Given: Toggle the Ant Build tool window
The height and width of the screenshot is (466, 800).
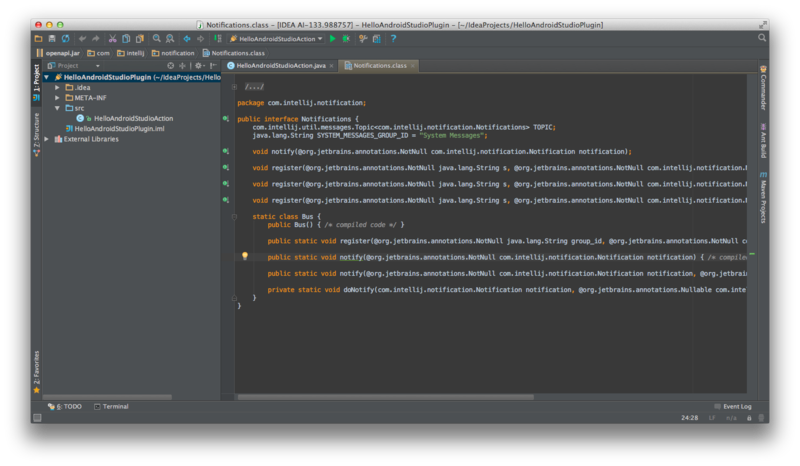Looking at the screenshot, I should 763,140.
